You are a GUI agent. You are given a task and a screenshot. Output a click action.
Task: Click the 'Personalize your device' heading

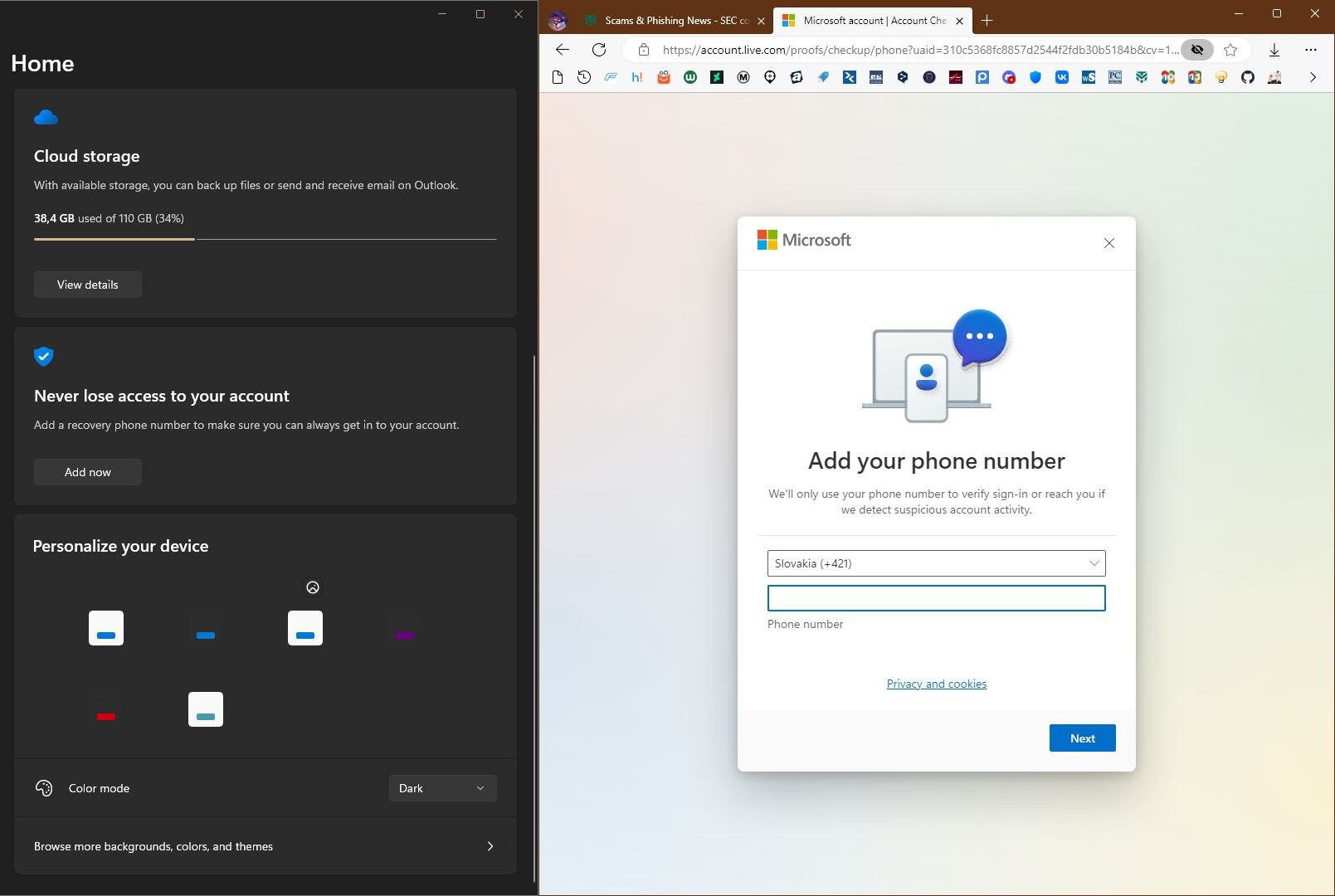(120, 546)
